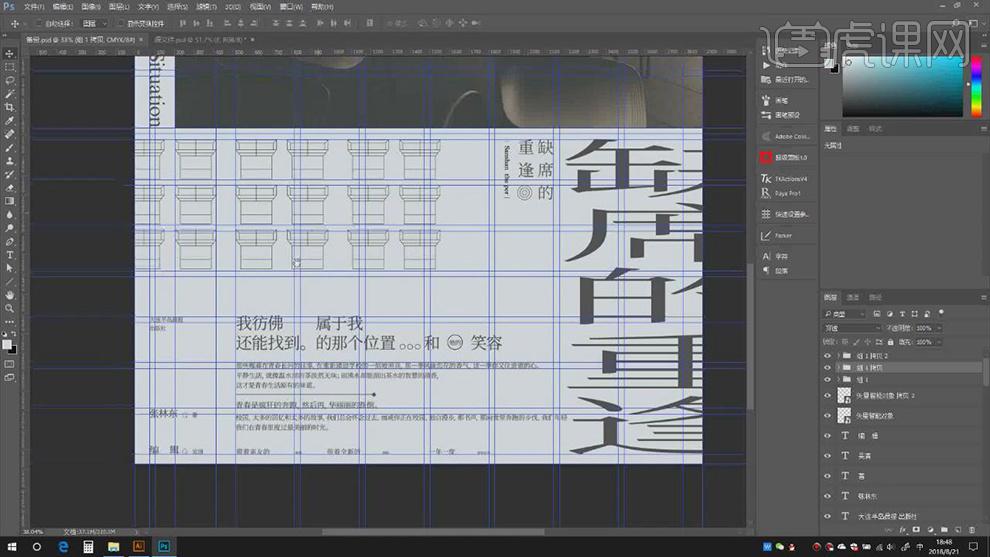The width and height of the screenshot is (990, 557).
Task: Create a new group folder icon
Action: 944,530
